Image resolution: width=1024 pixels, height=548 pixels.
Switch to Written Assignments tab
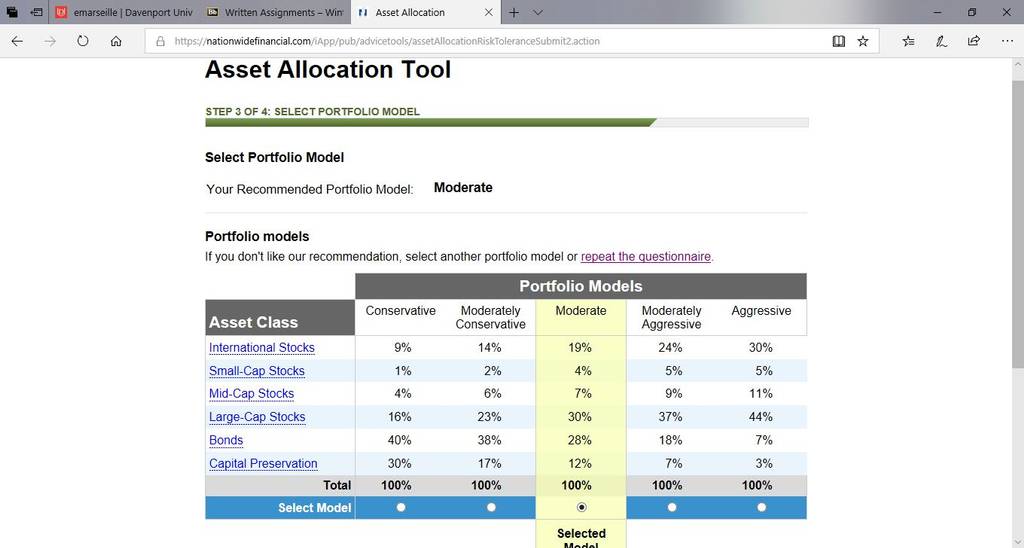(x=275, y=12)
